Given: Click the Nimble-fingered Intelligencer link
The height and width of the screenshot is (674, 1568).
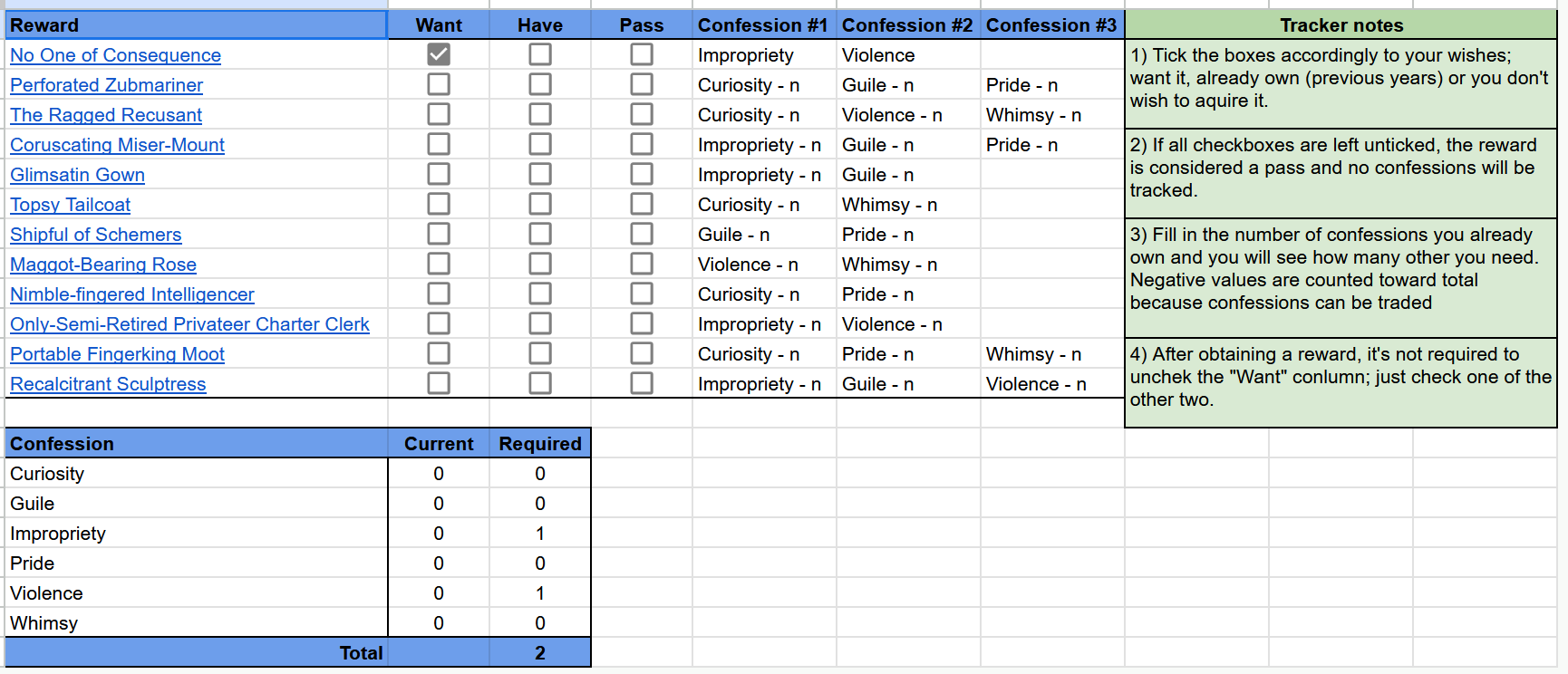Looking at the screenshot, I should [131, 294].
